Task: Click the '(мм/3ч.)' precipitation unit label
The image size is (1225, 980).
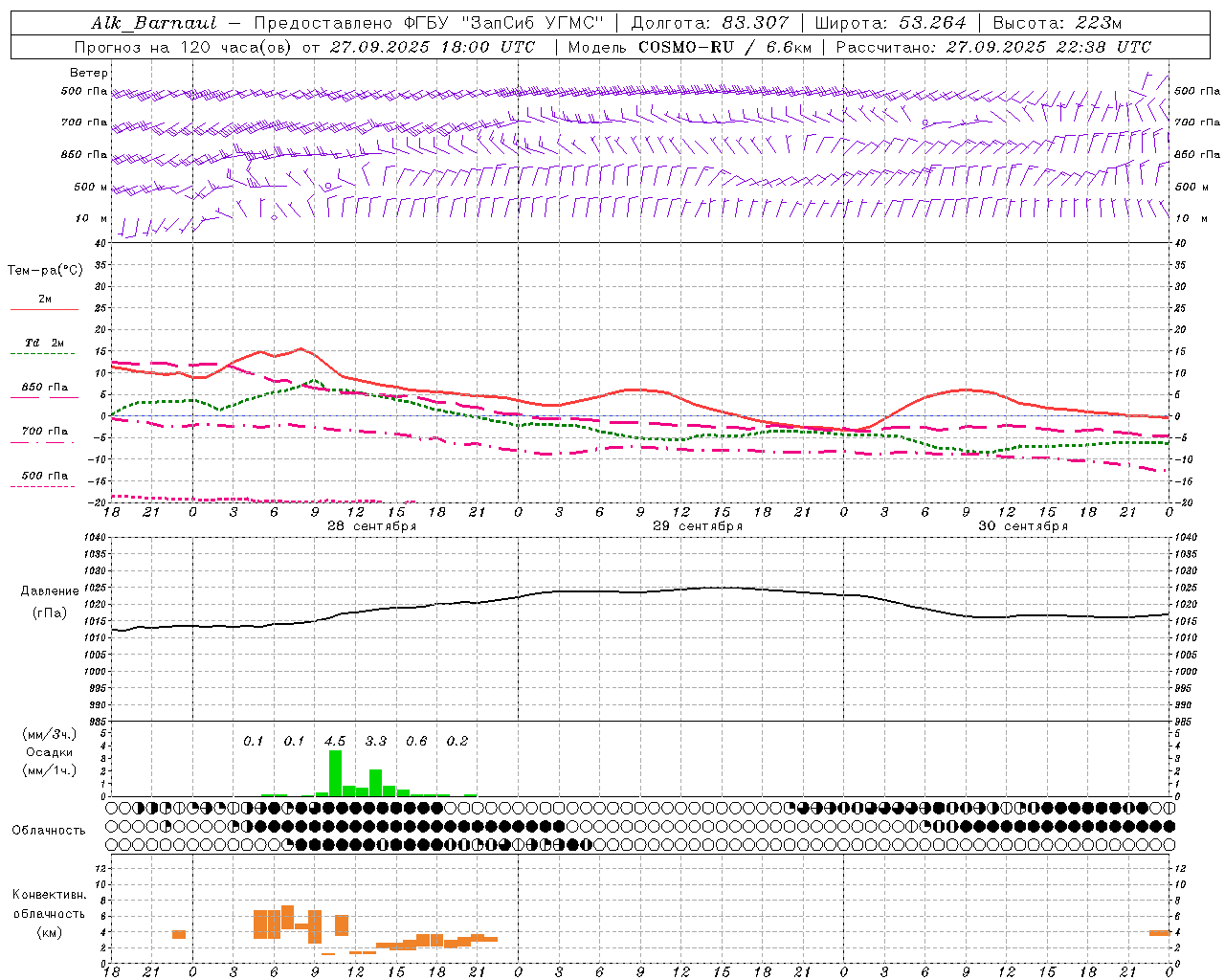Action: [49, 734]
